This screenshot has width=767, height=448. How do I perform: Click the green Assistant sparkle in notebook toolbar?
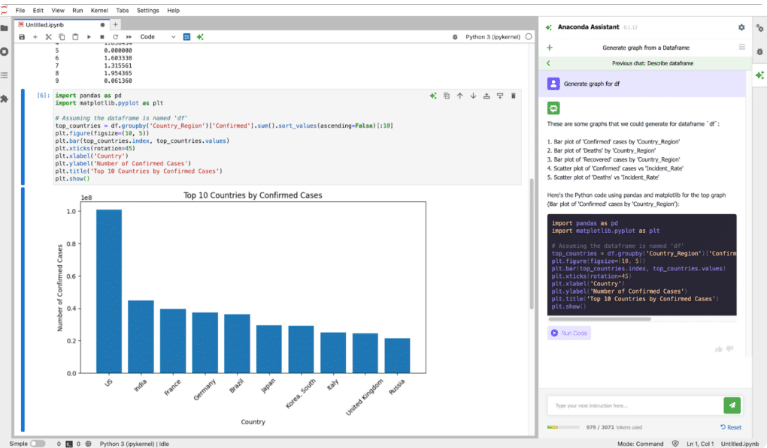click(200, 37)
